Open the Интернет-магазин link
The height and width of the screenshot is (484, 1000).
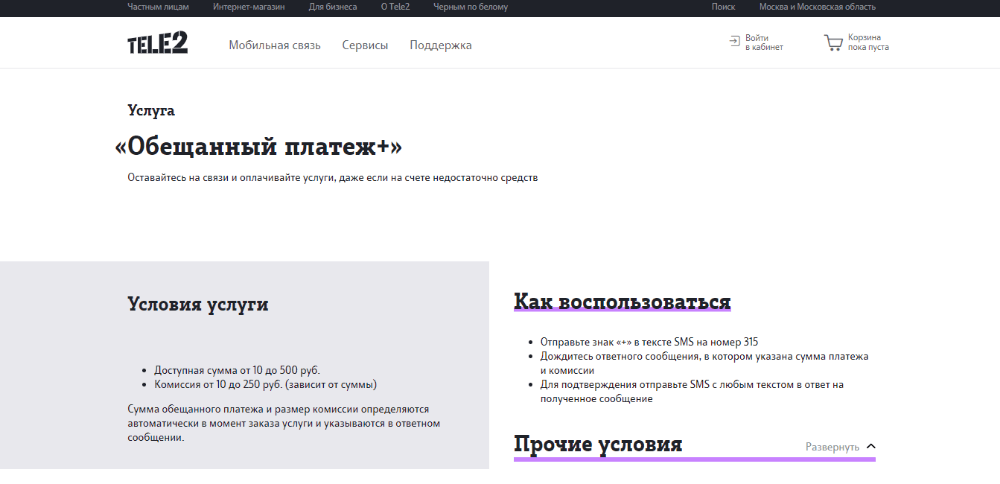click(x=248, y=7)
